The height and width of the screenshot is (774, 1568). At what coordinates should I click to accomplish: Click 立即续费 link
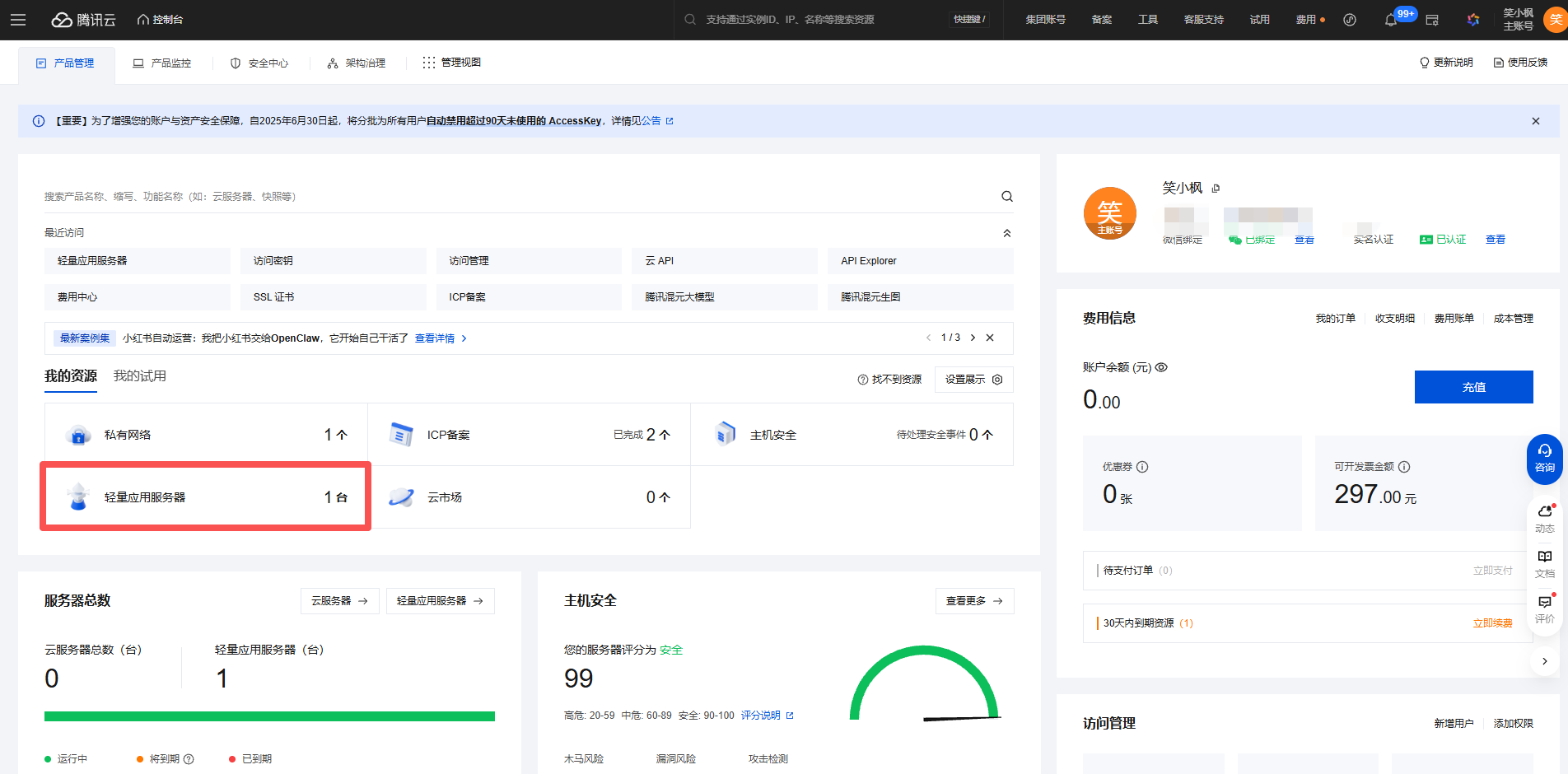point(1492,623)
